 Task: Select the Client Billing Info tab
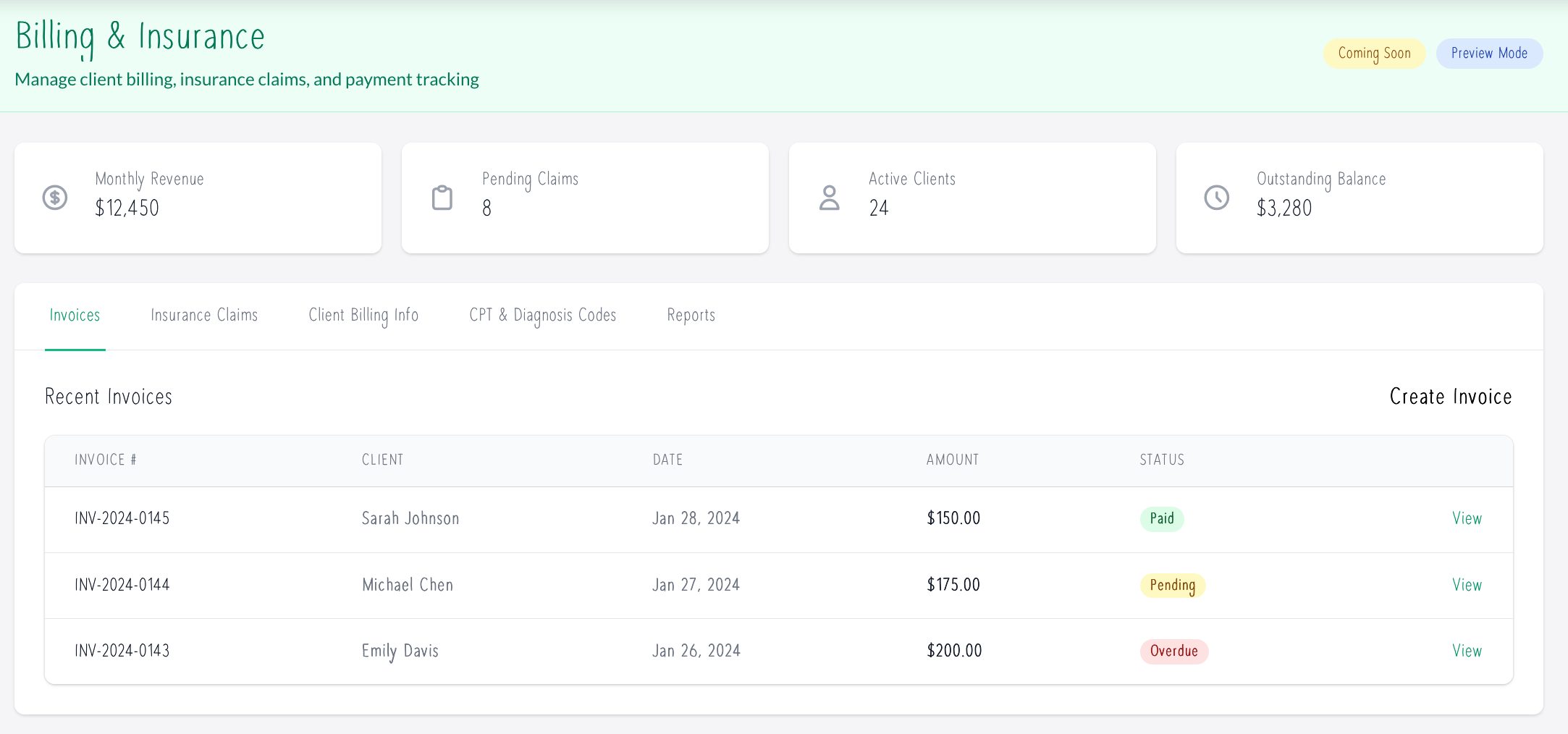[x=363, y=316]
